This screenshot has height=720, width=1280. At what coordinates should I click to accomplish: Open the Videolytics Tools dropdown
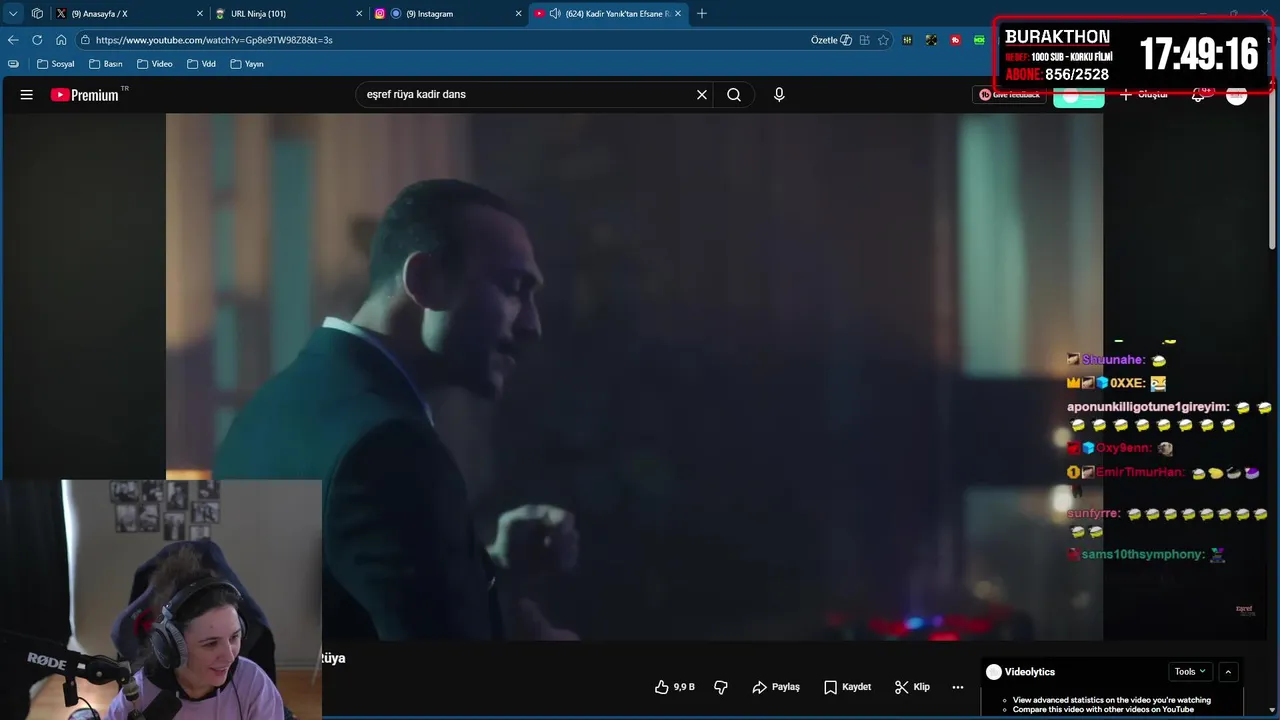1190,672
